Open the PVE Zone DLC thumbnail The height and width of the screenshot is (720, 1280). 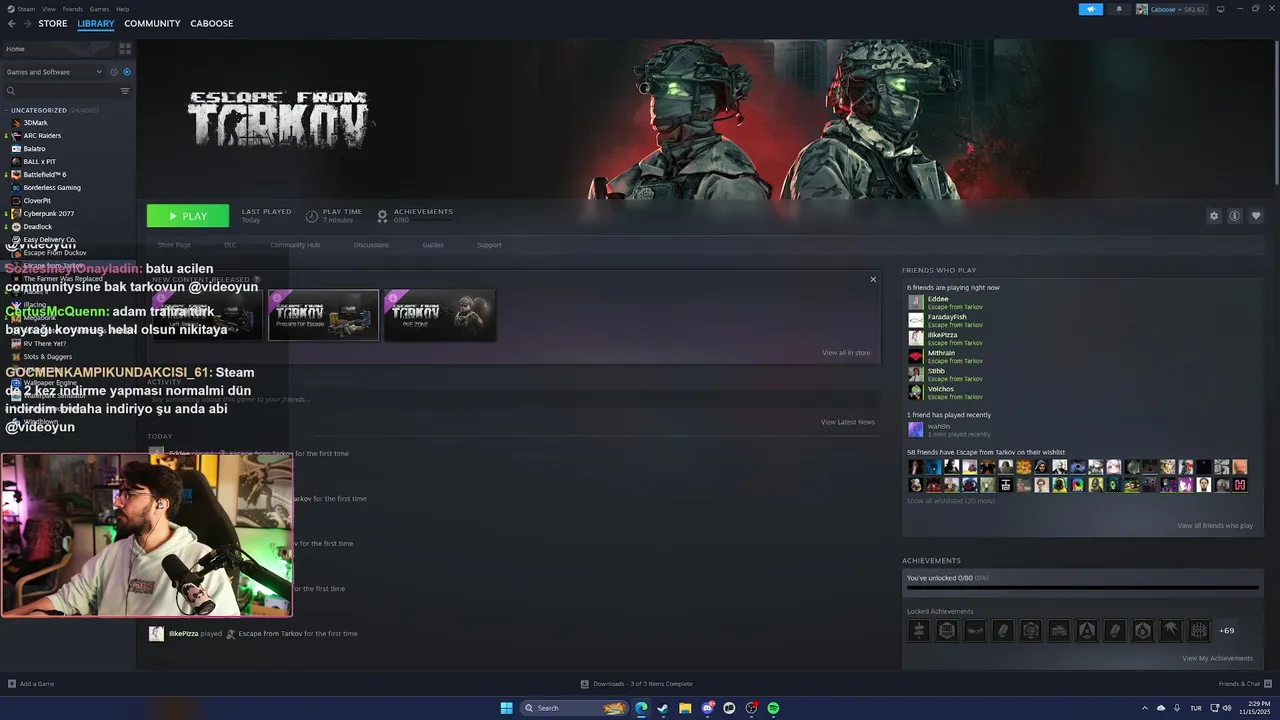coord(440,315)
